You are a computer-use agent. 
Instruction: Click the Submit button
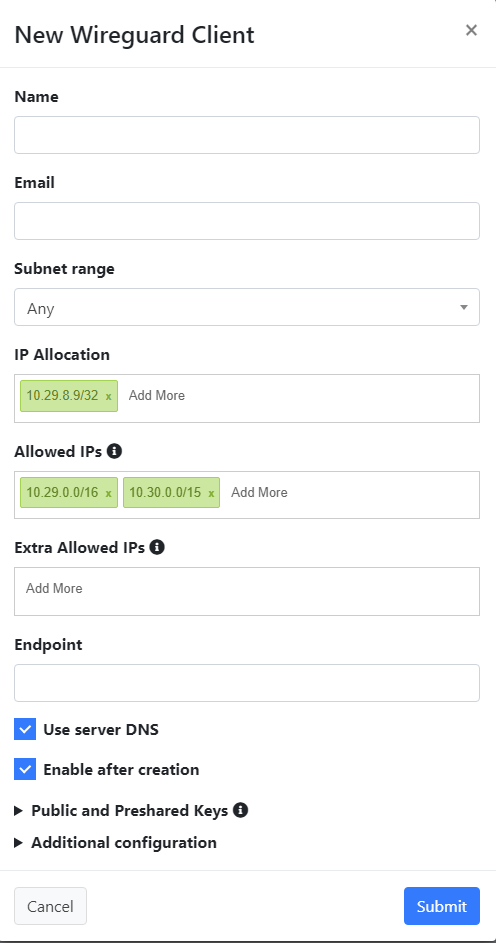coord(442,906)
